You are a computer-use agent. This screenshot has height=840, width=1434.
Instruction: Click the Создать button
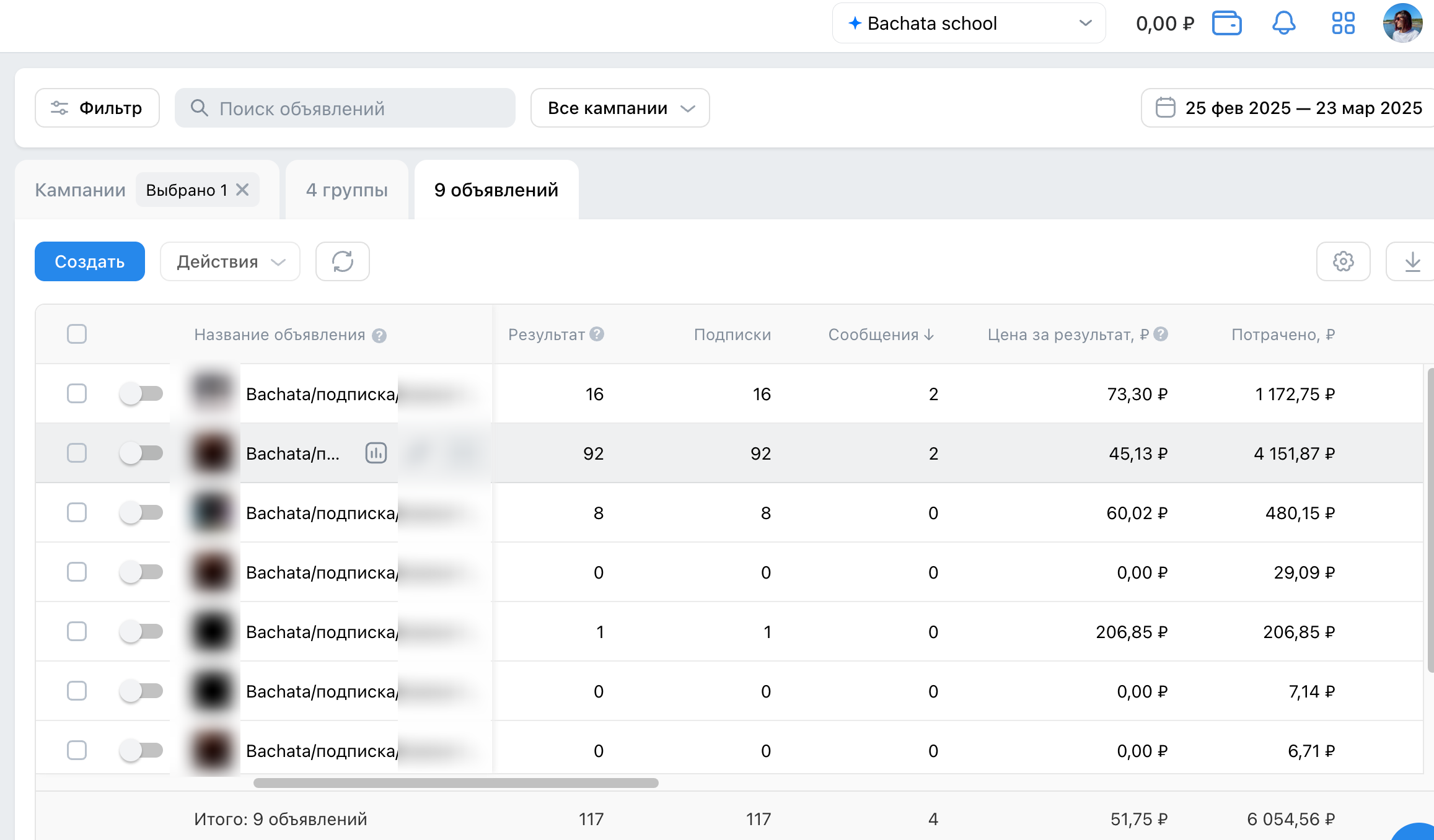(90, 261)
